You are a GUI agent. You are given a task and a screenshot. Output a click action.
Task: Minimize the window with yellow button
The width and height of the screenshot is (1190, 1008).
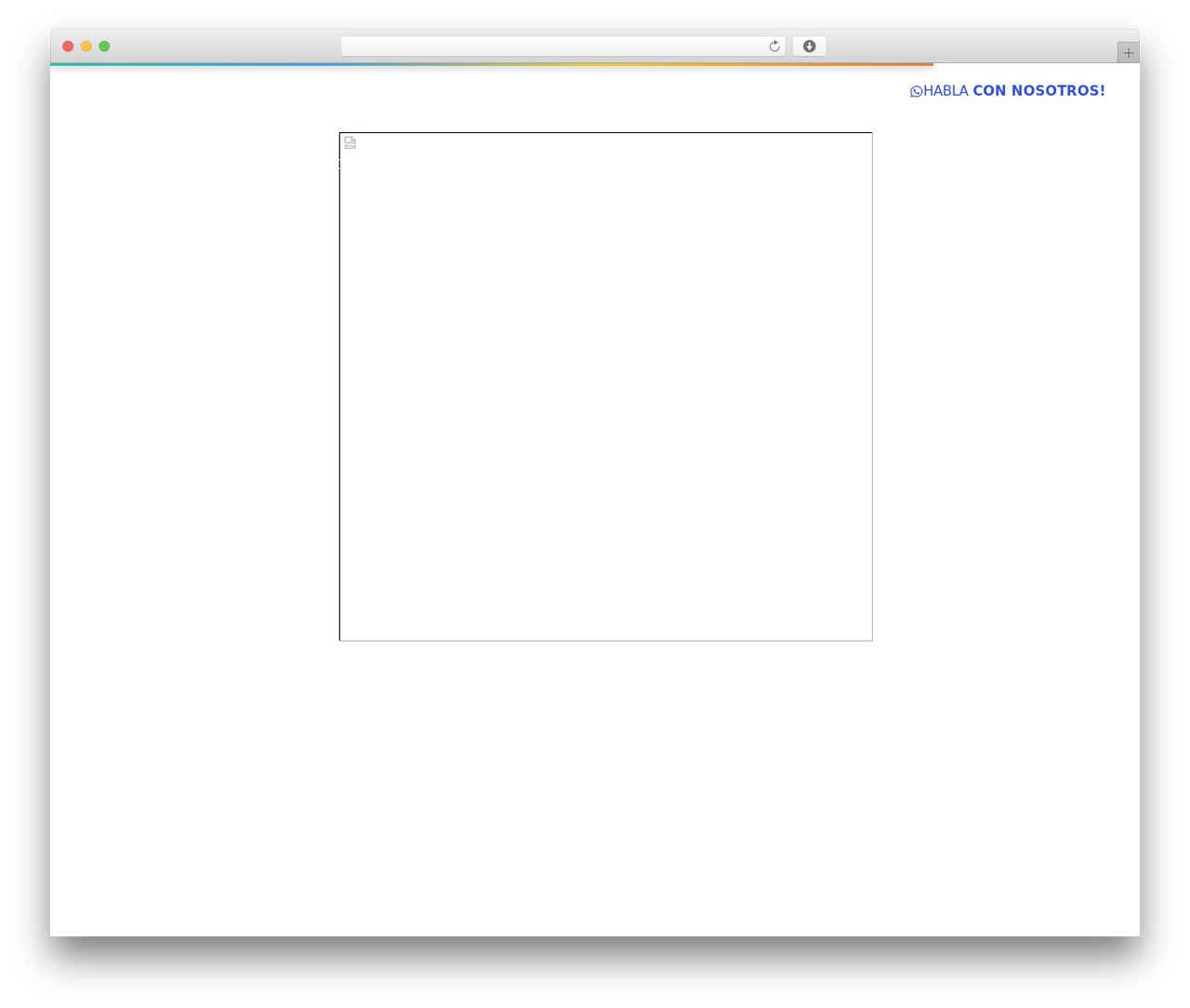(86, 46)
